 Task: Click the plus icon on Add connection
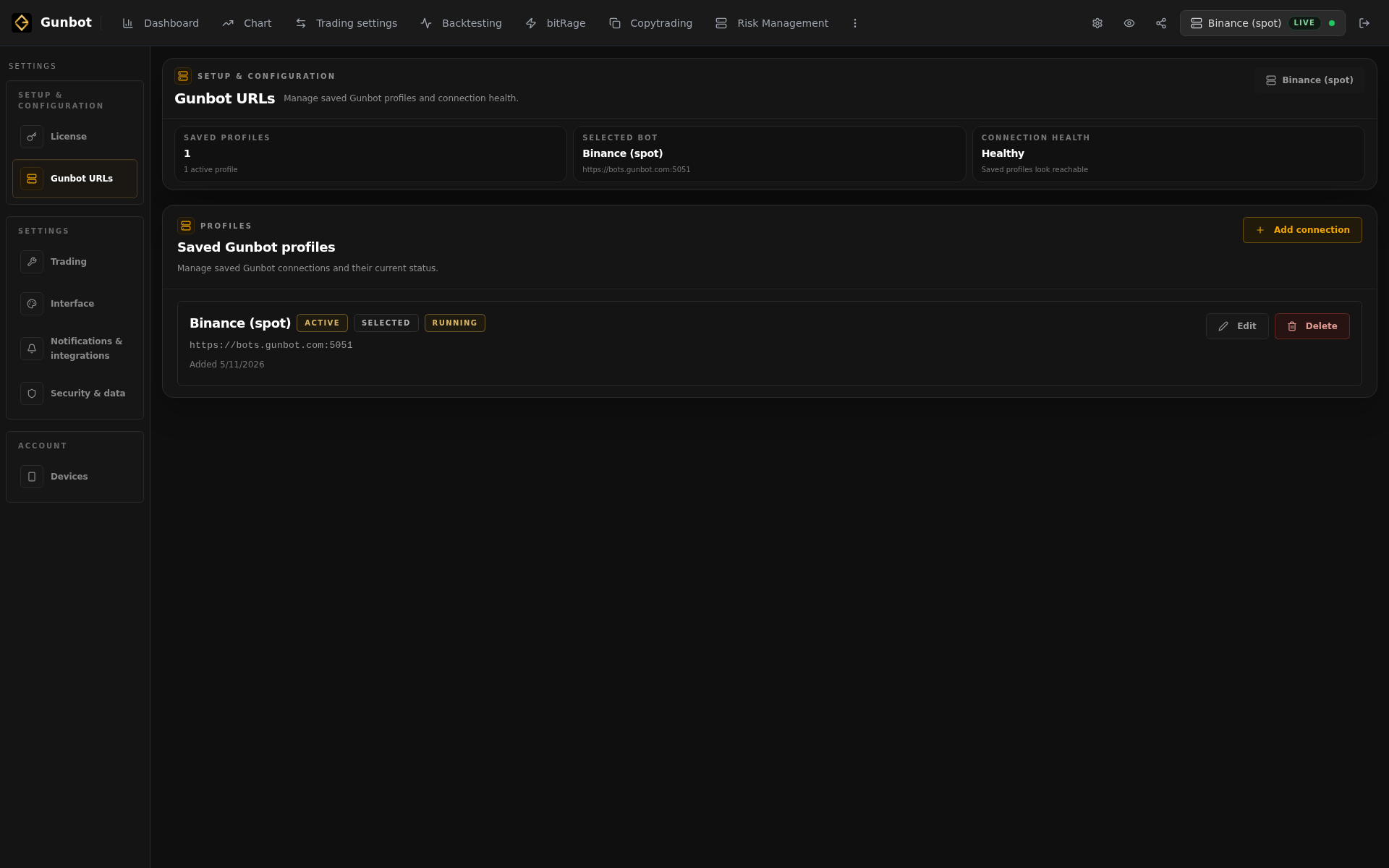1260,230
